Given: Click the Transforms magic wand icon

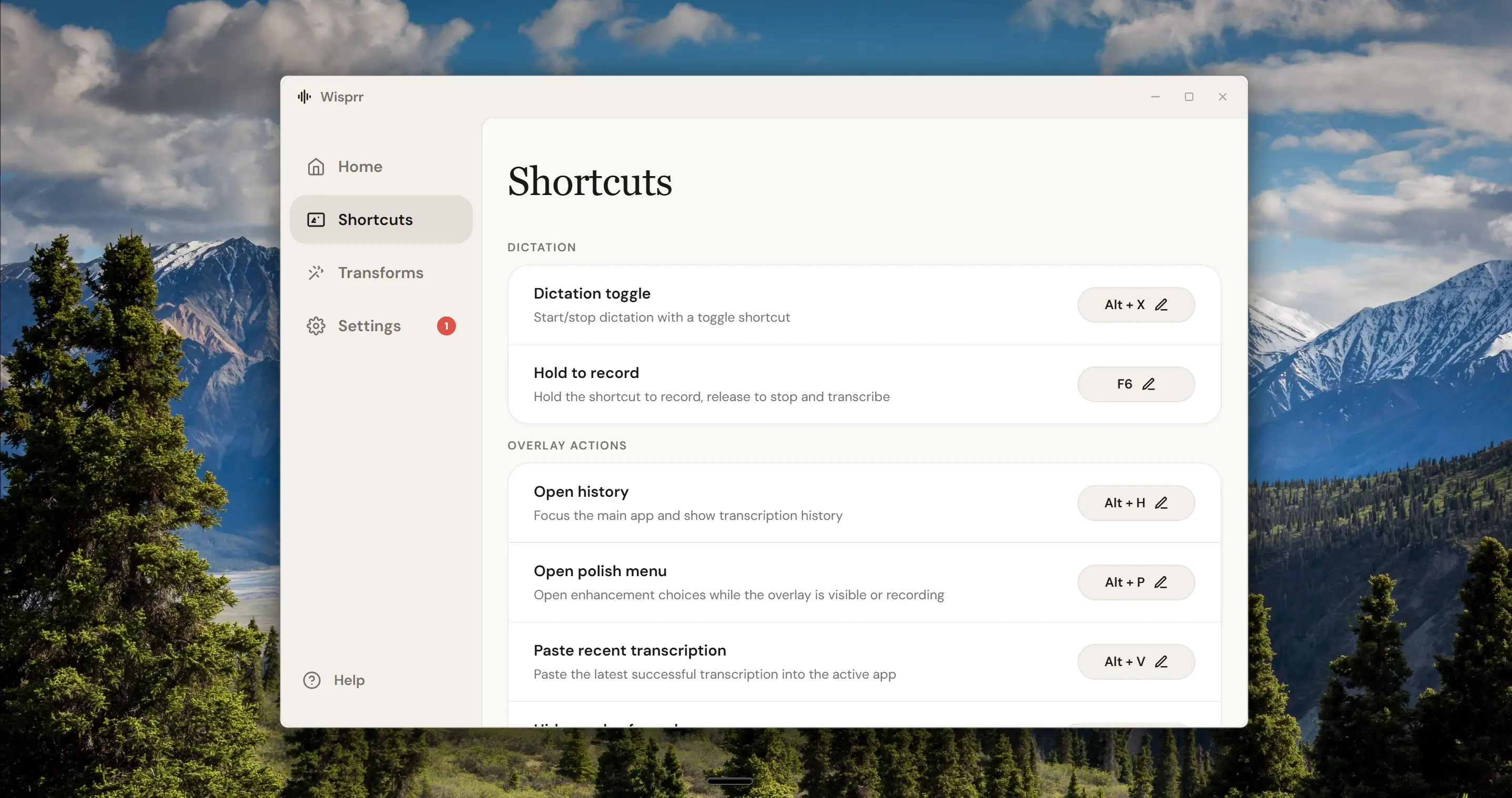Looking at the screenshot, I should (316, 273).
